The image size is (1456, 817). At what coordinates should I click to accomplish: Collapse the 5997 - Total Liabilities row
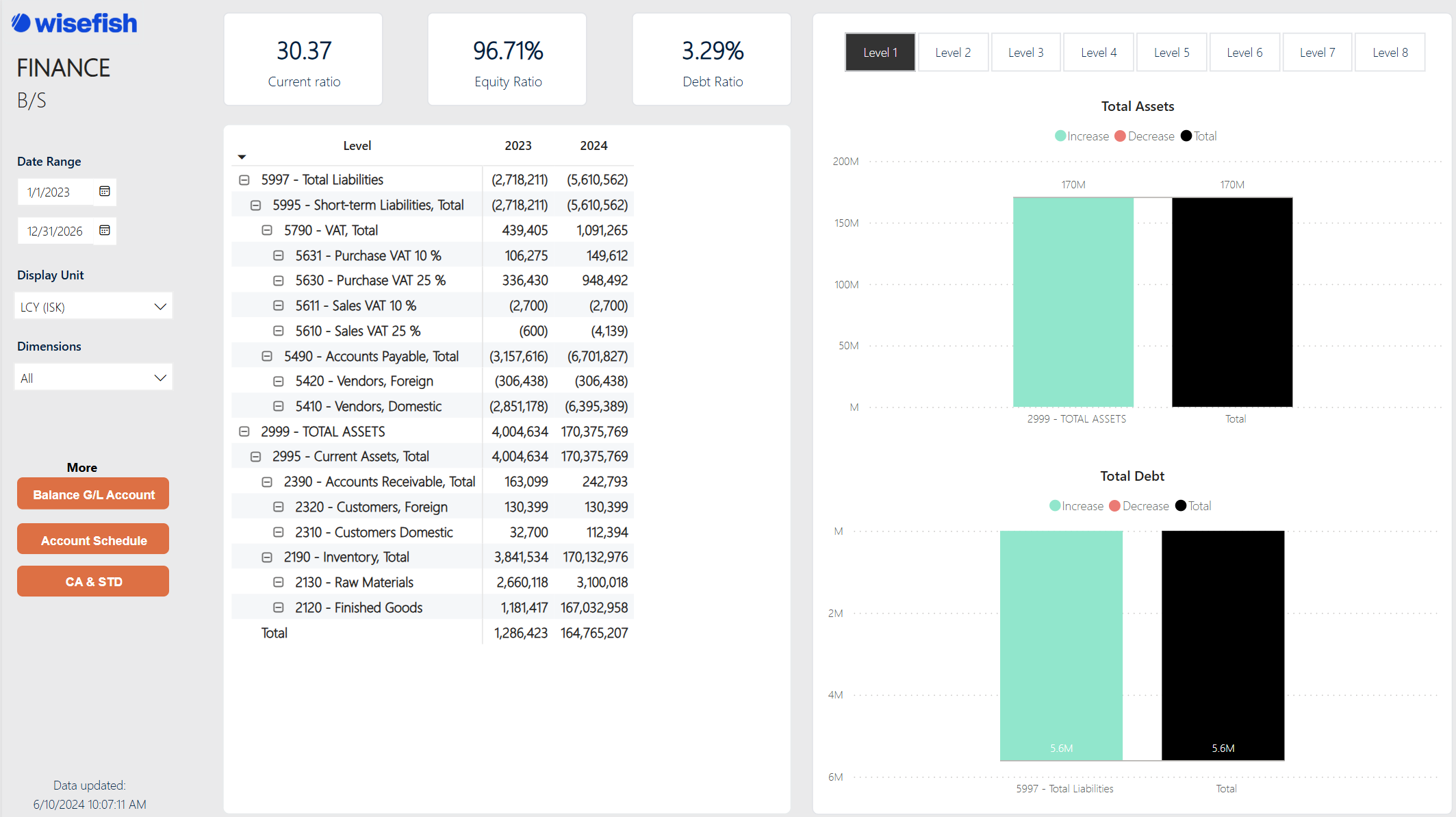[x=244, y=180]
